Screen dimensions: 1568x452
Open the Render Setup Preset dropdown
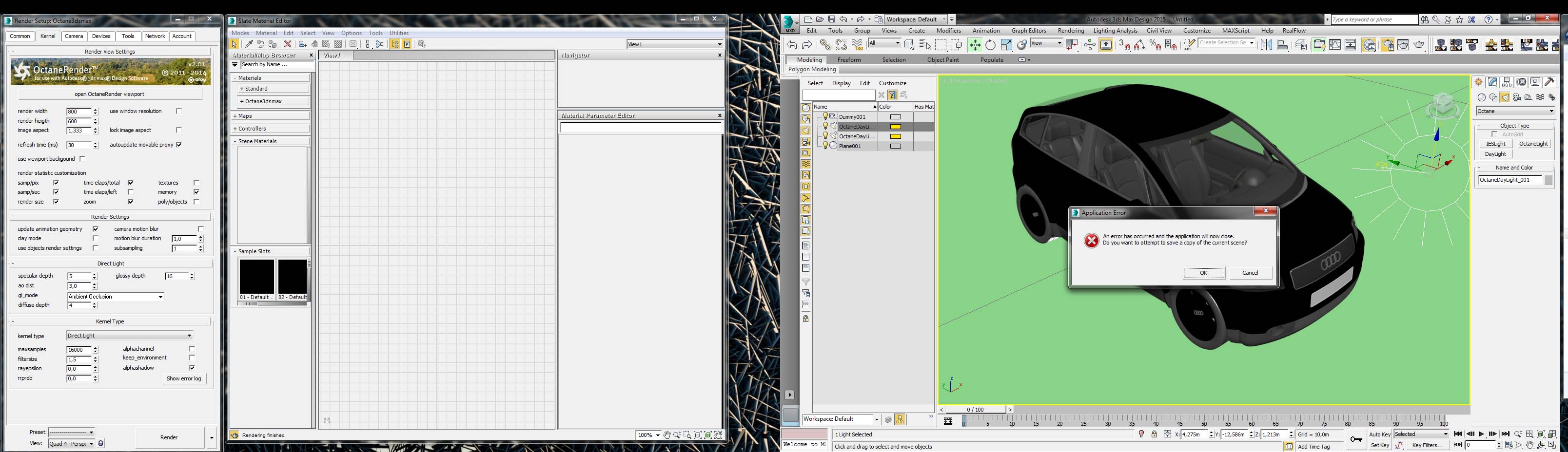tap(71, 433)
